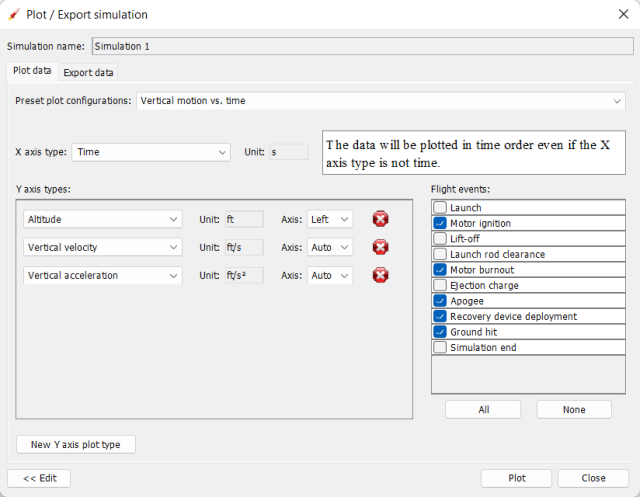
Task: Toggle the Apogee flight event
Action: point(440,300)
